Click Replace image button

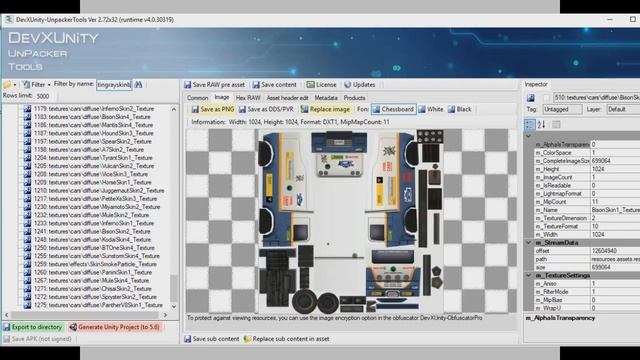point(325,109)
